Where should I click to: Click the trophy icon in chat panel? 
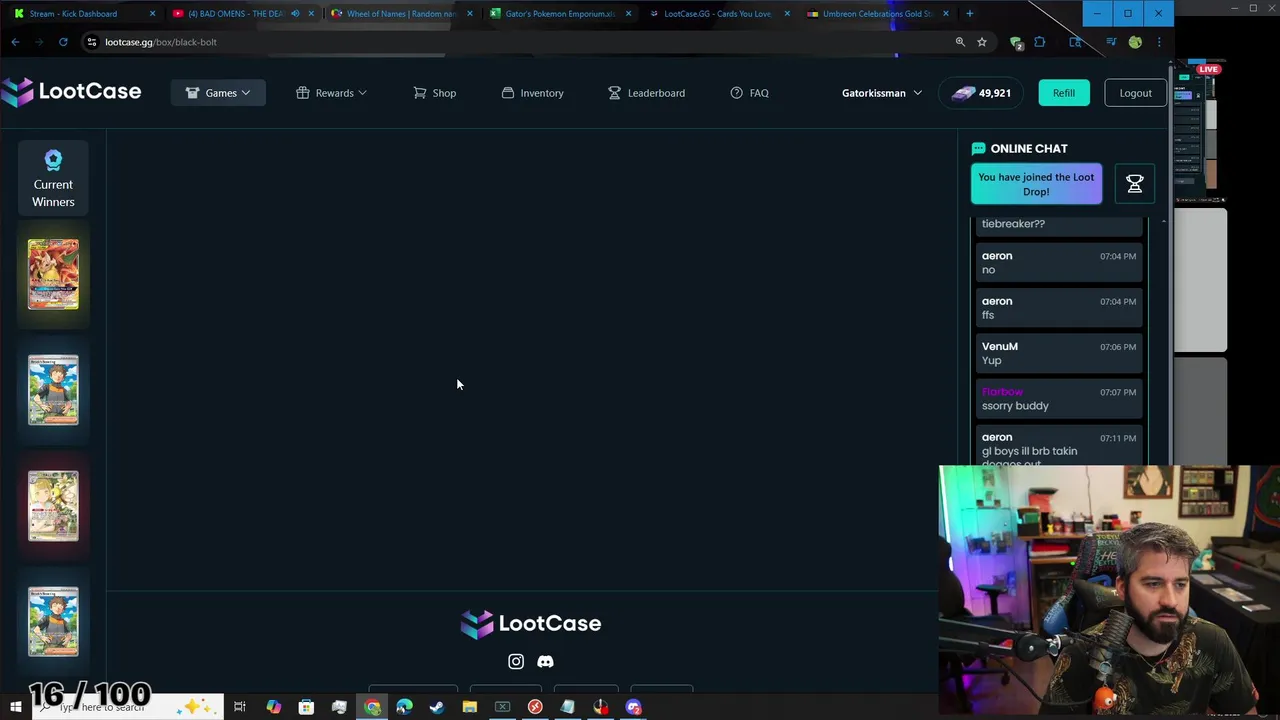coord(1135,184)
